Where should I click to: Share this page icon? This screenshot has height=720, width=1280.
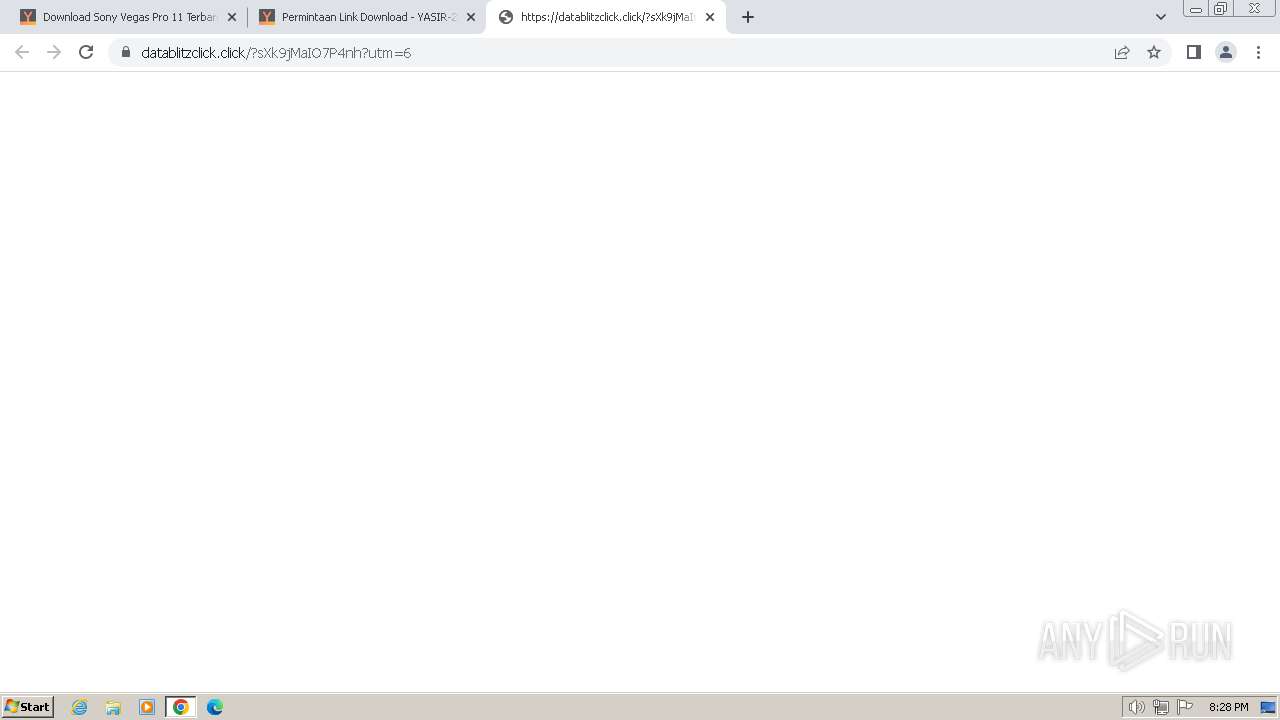point(1122,52)
